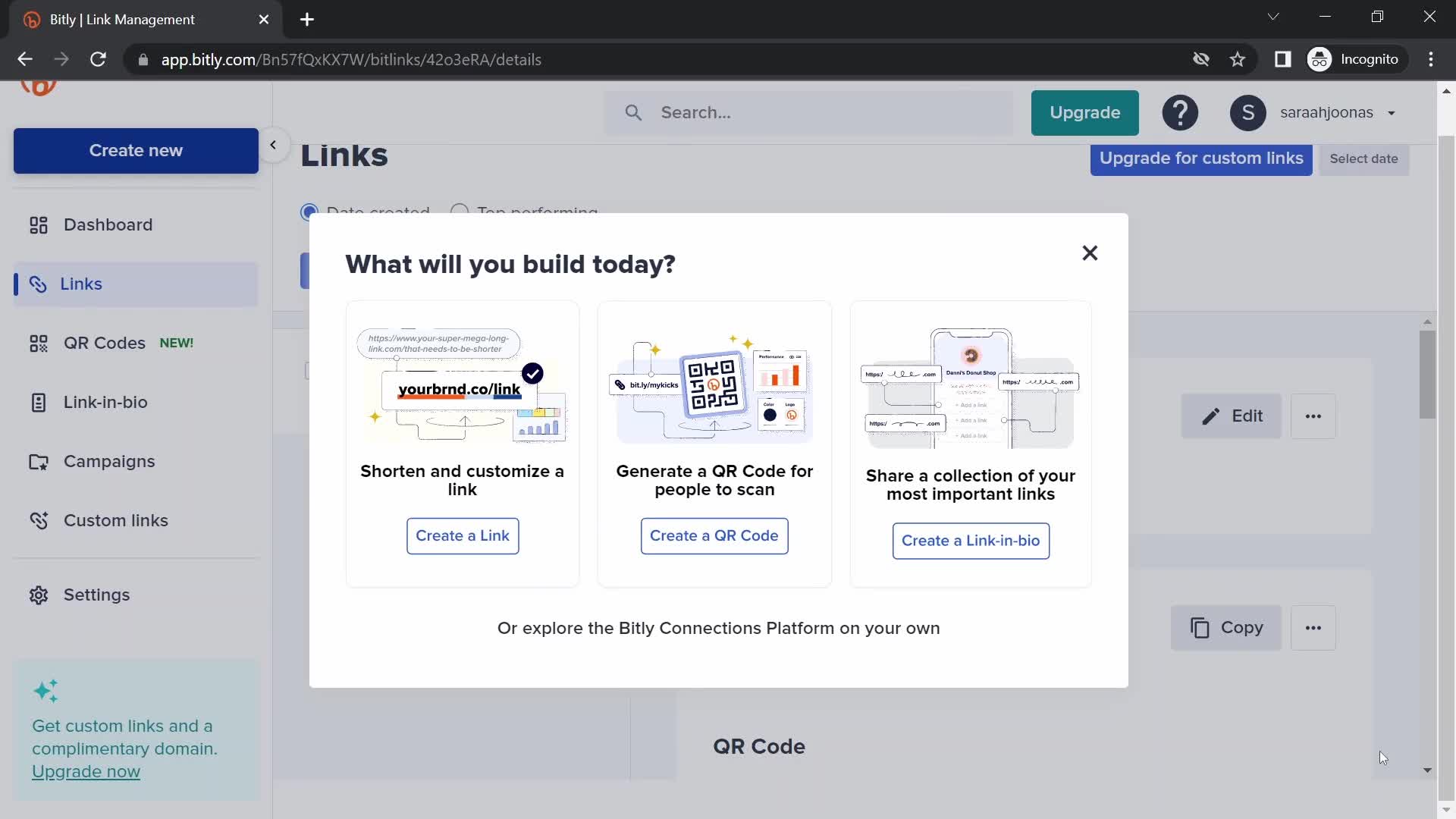The image size is (1456, 819).
Task: Click the Create a QR Code button
Action: click(x=714, y=535)
